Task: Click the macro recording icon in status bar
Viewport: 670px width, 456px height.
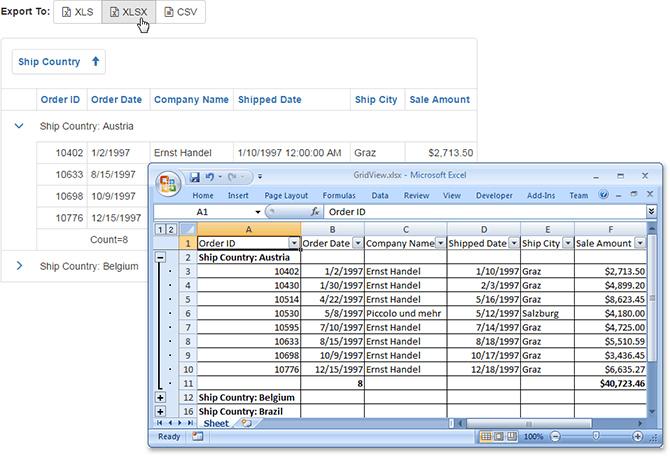Action: pyautogui.click(x=197, y=436)
